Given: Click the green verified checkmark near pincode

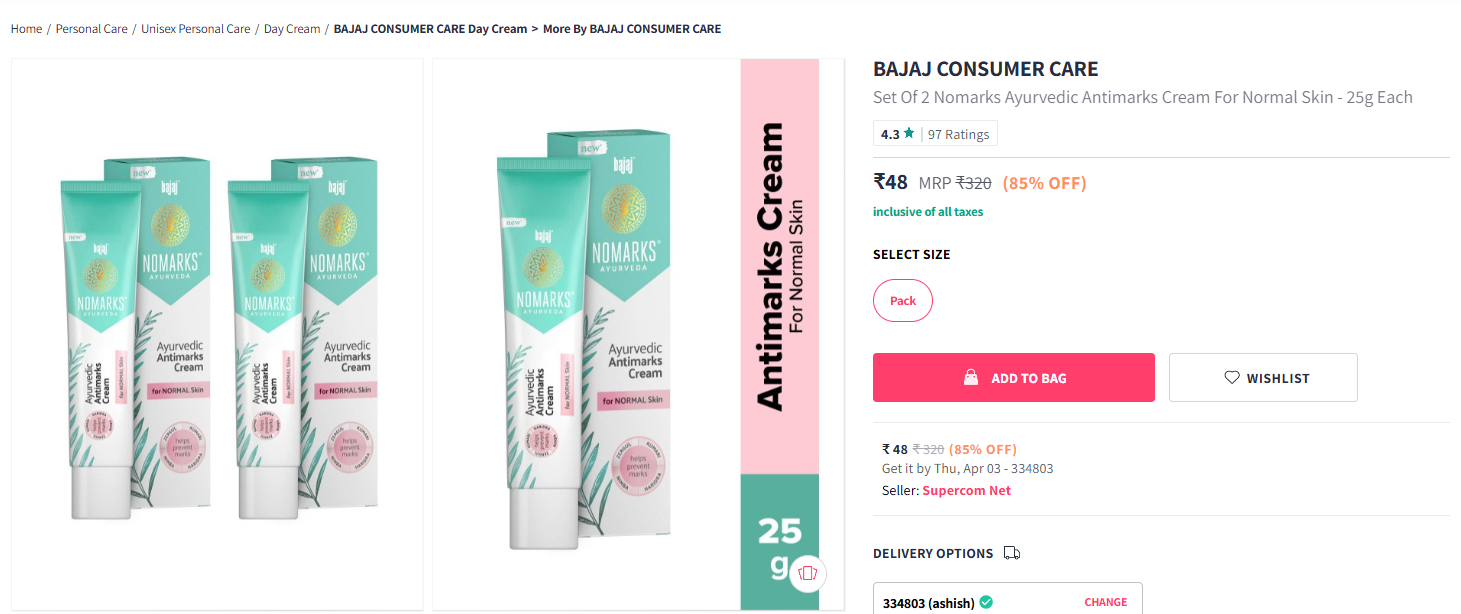Looking at the screenshot, I should point(986,602).
